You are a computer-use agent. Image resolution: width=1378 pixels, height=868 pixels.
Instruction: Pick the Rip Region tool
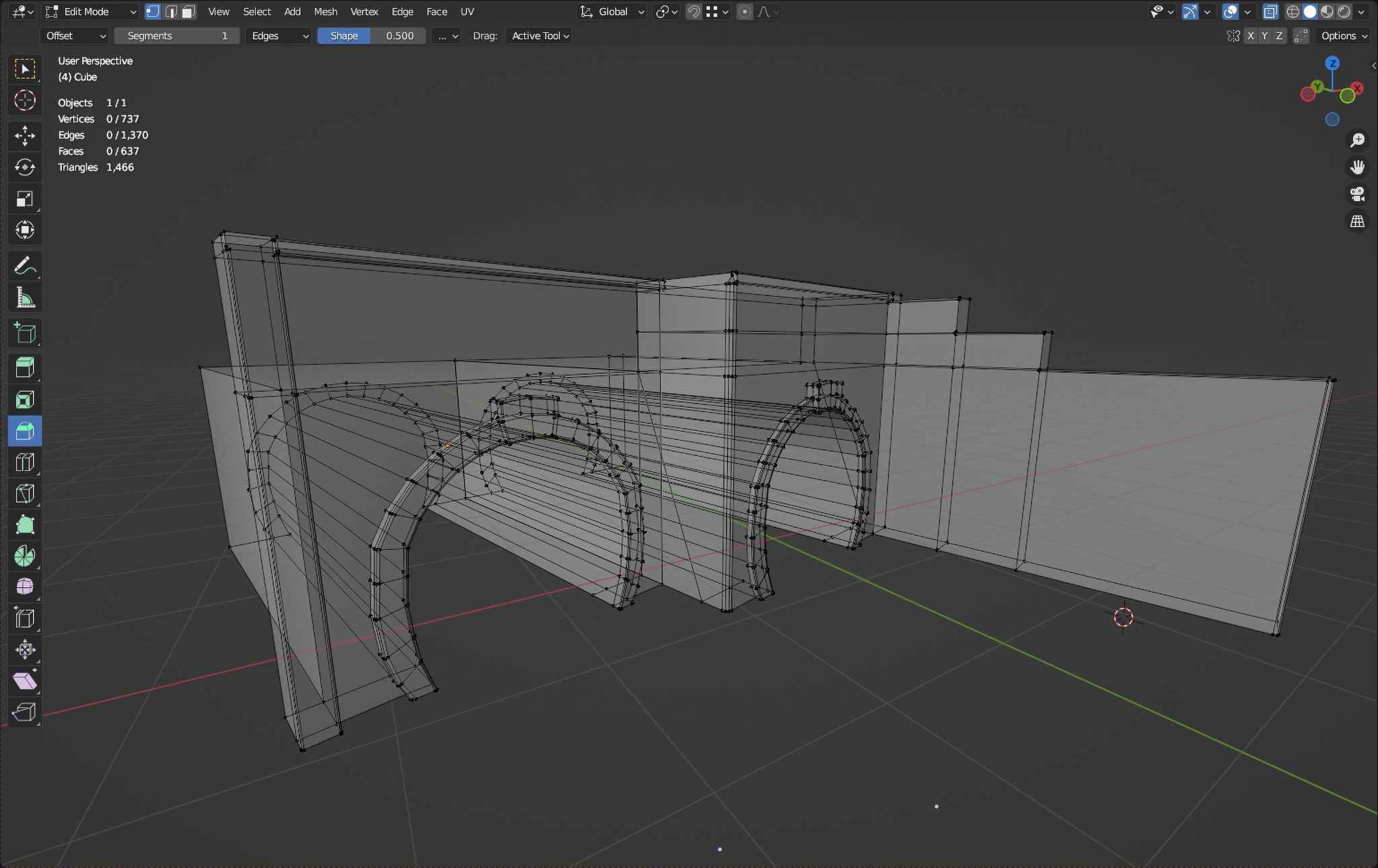[25, 712]
